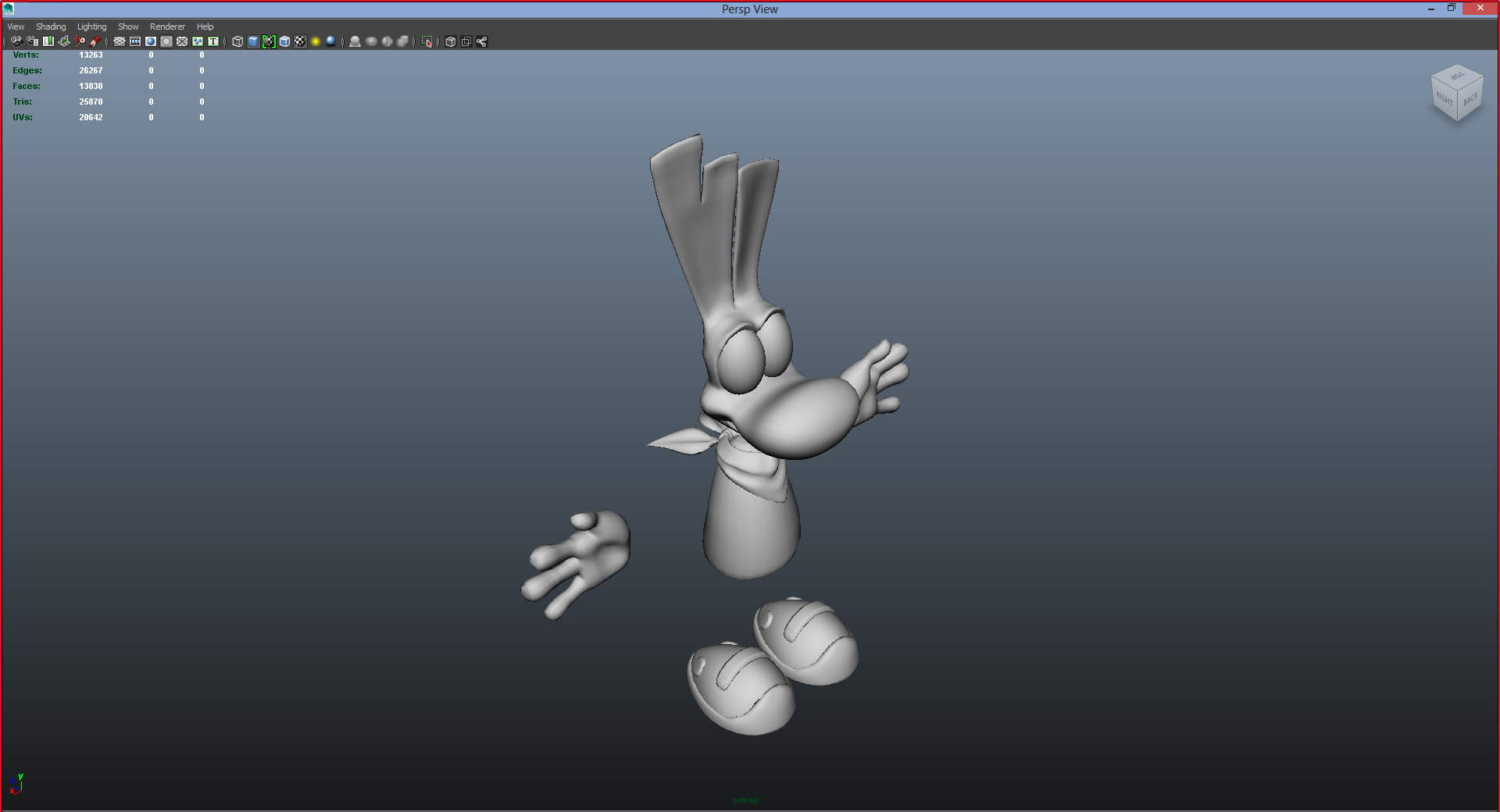
Task: Click the 'UVs:' label
Action: coord(23,117)
